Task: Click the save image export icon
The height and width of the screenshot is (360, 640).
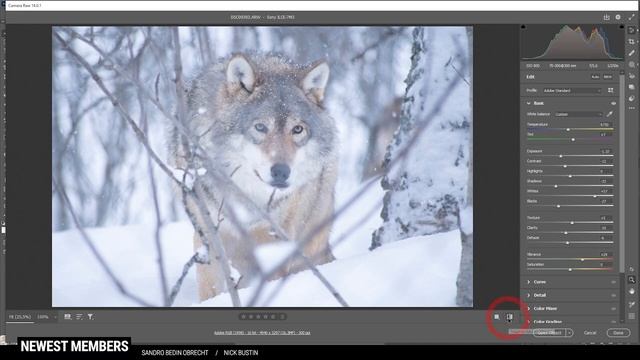Action: [607, 17]
